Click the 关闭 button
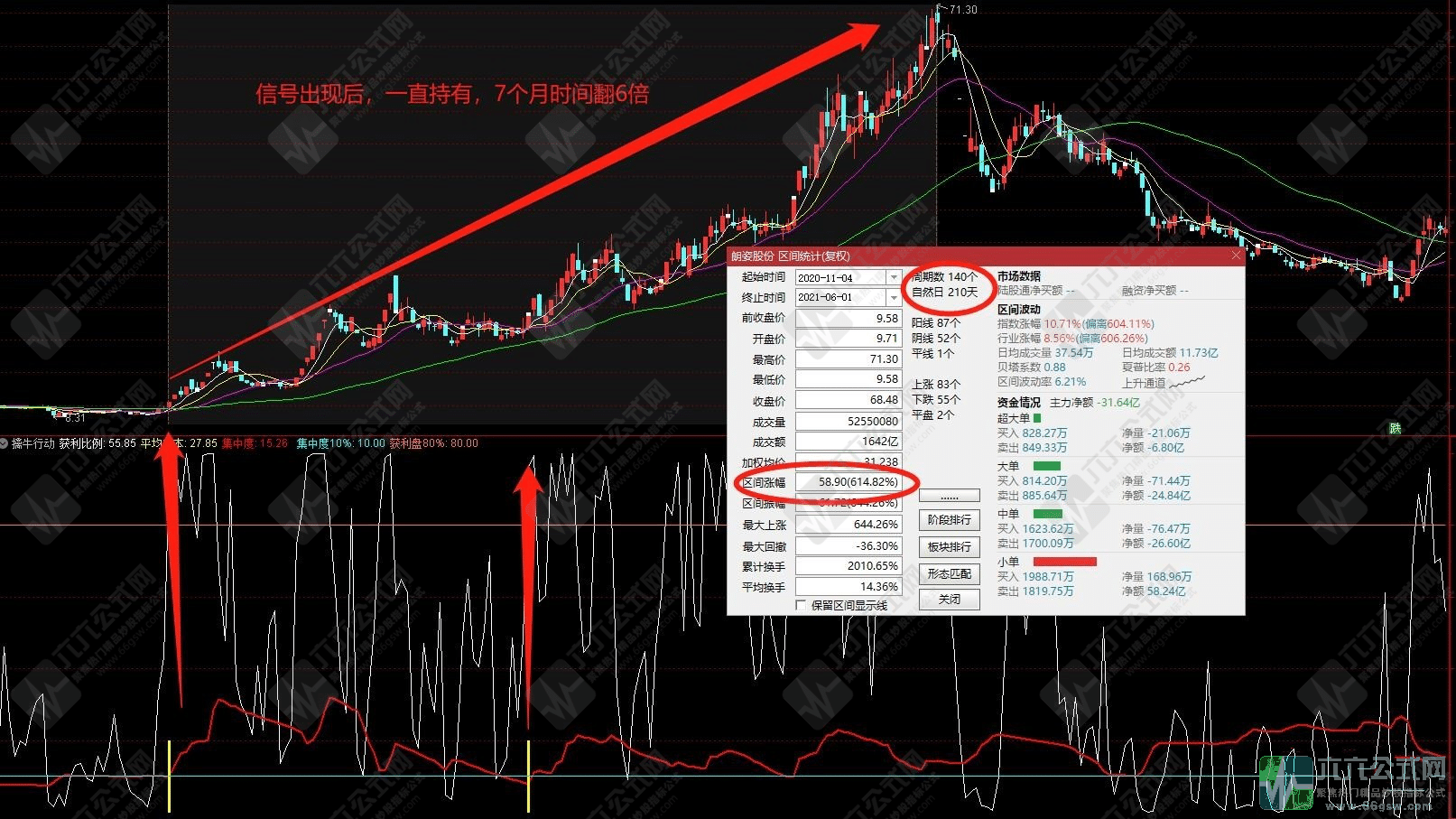 tap(950, 600)
